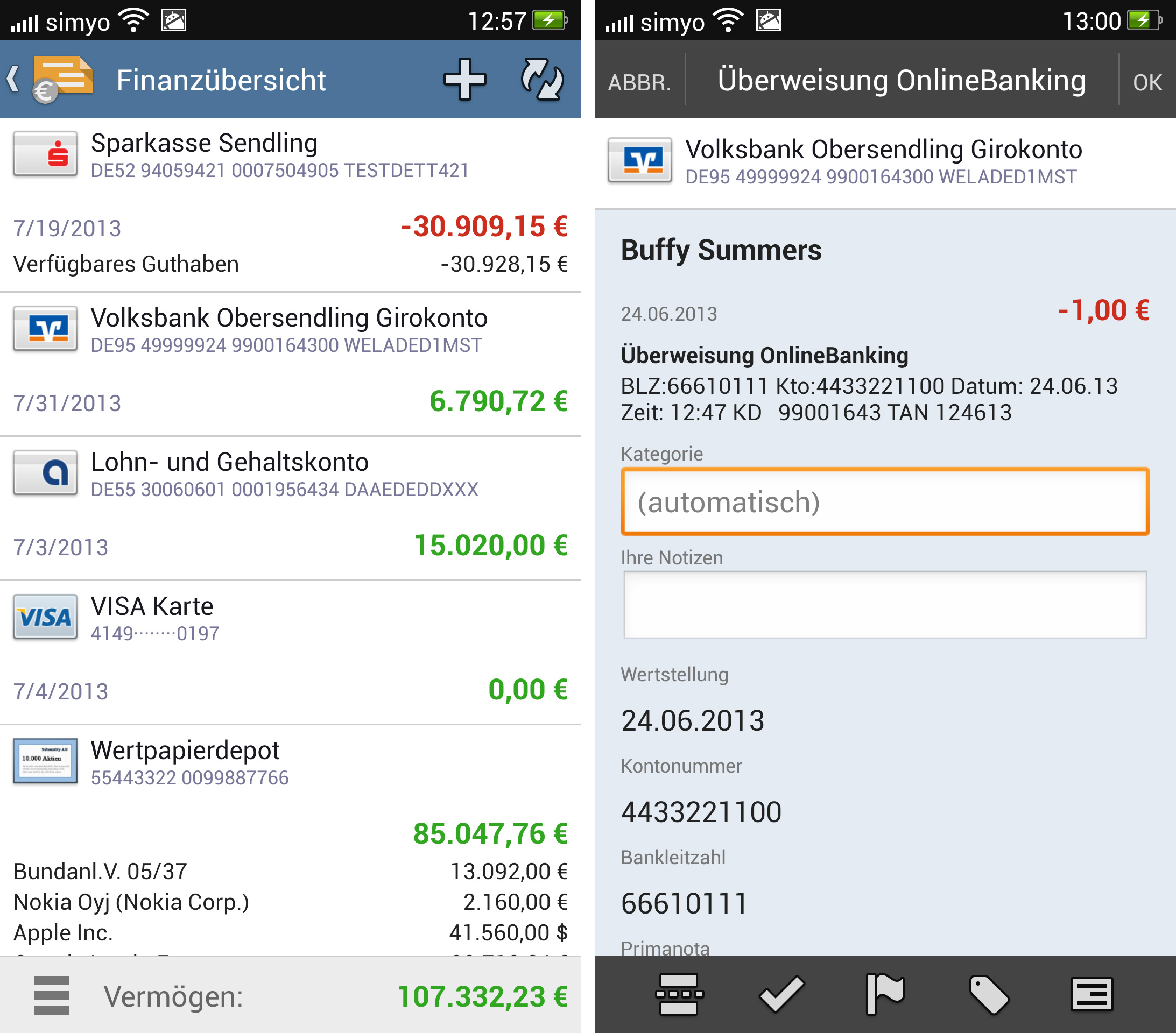Screen dimensions: 1176x1033
Task: Confirm with the OK button
Action: point(1146,82)
